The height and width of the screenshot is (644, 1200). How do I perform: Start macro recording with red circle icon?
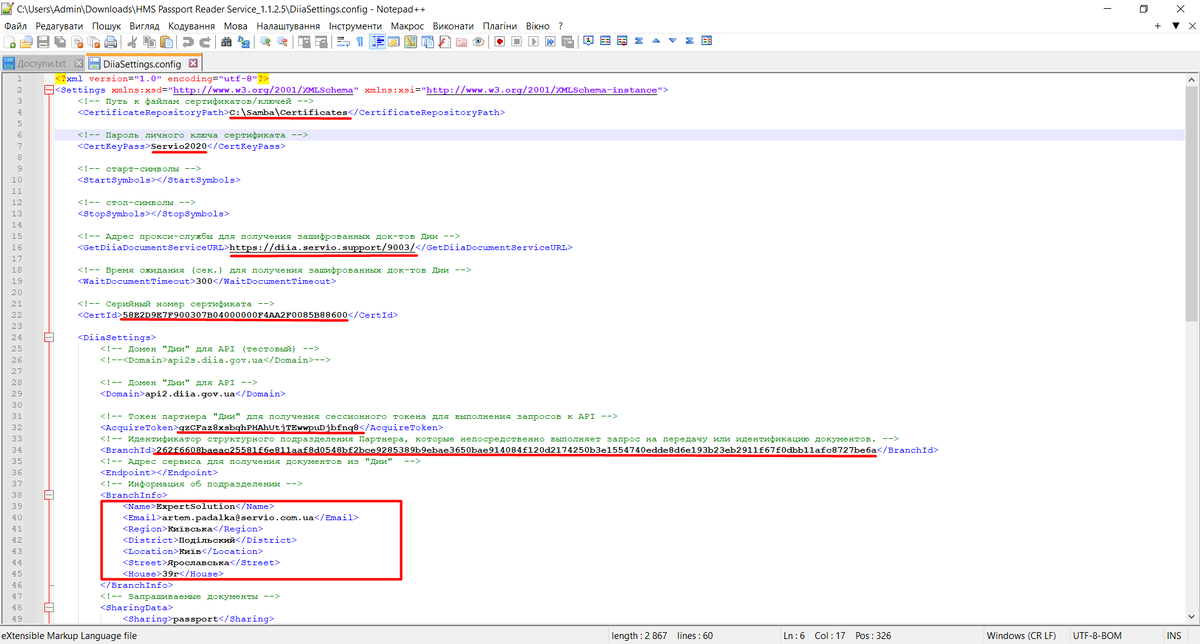tap(499, 42)
